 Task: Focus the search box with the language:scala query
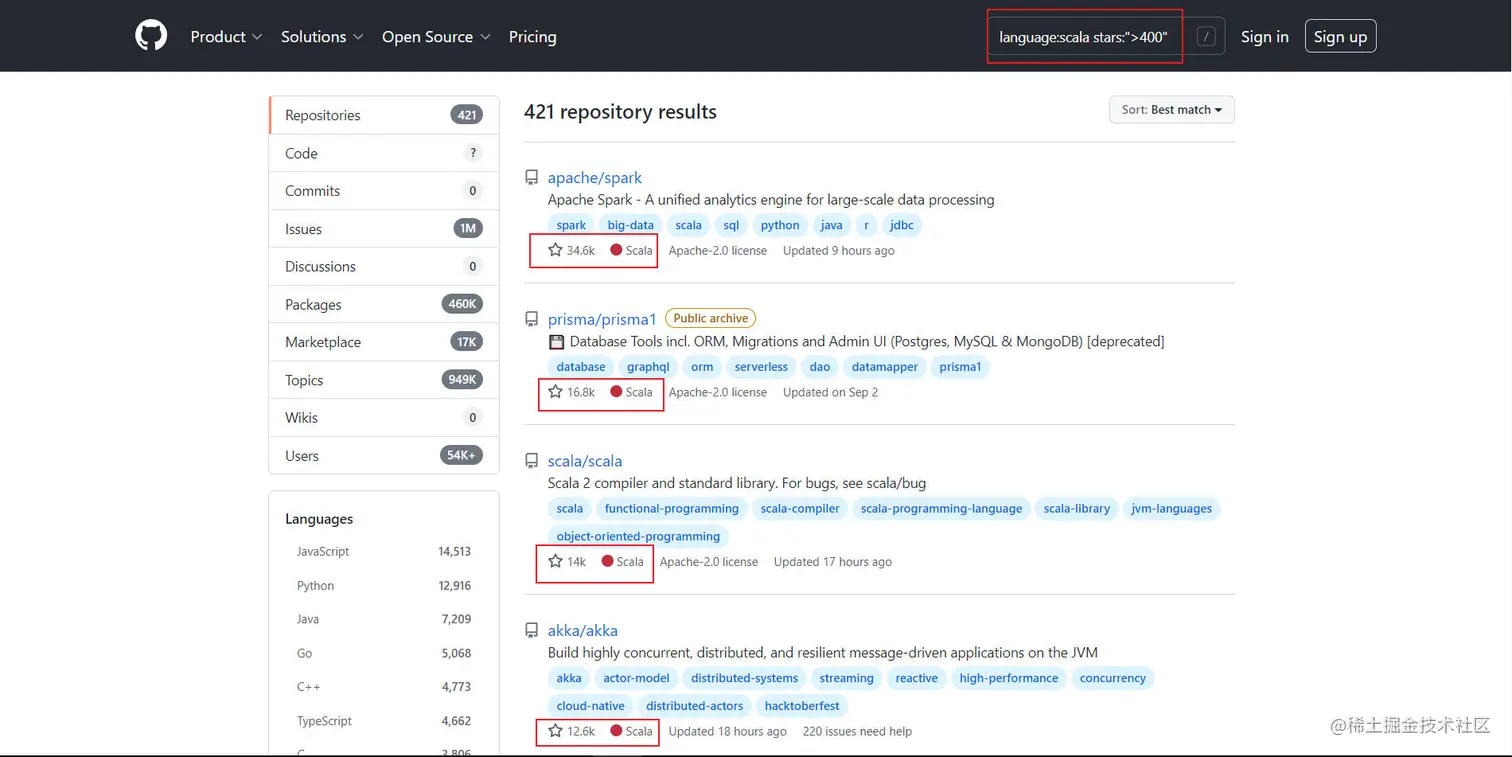pyautogui.click(x=1084, y=37)
